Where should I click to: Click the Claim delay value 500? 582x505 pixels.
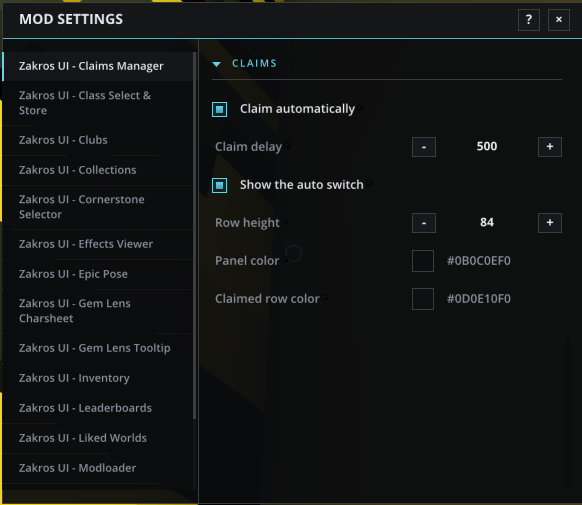(x=487, y=147)
